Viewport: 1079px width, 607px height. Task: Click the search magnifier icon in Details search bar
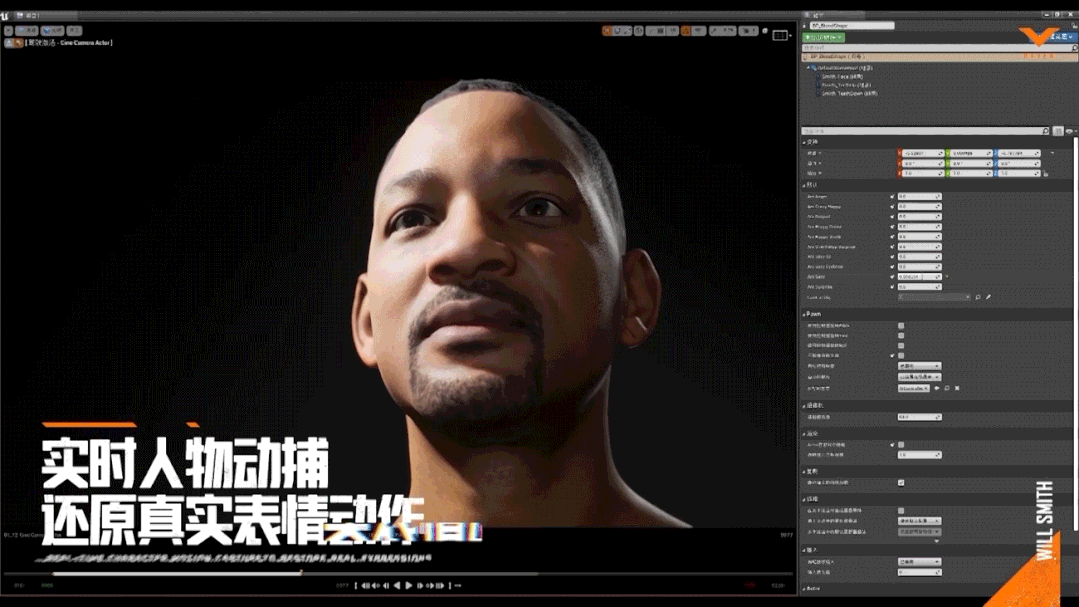coord(1046,131)
